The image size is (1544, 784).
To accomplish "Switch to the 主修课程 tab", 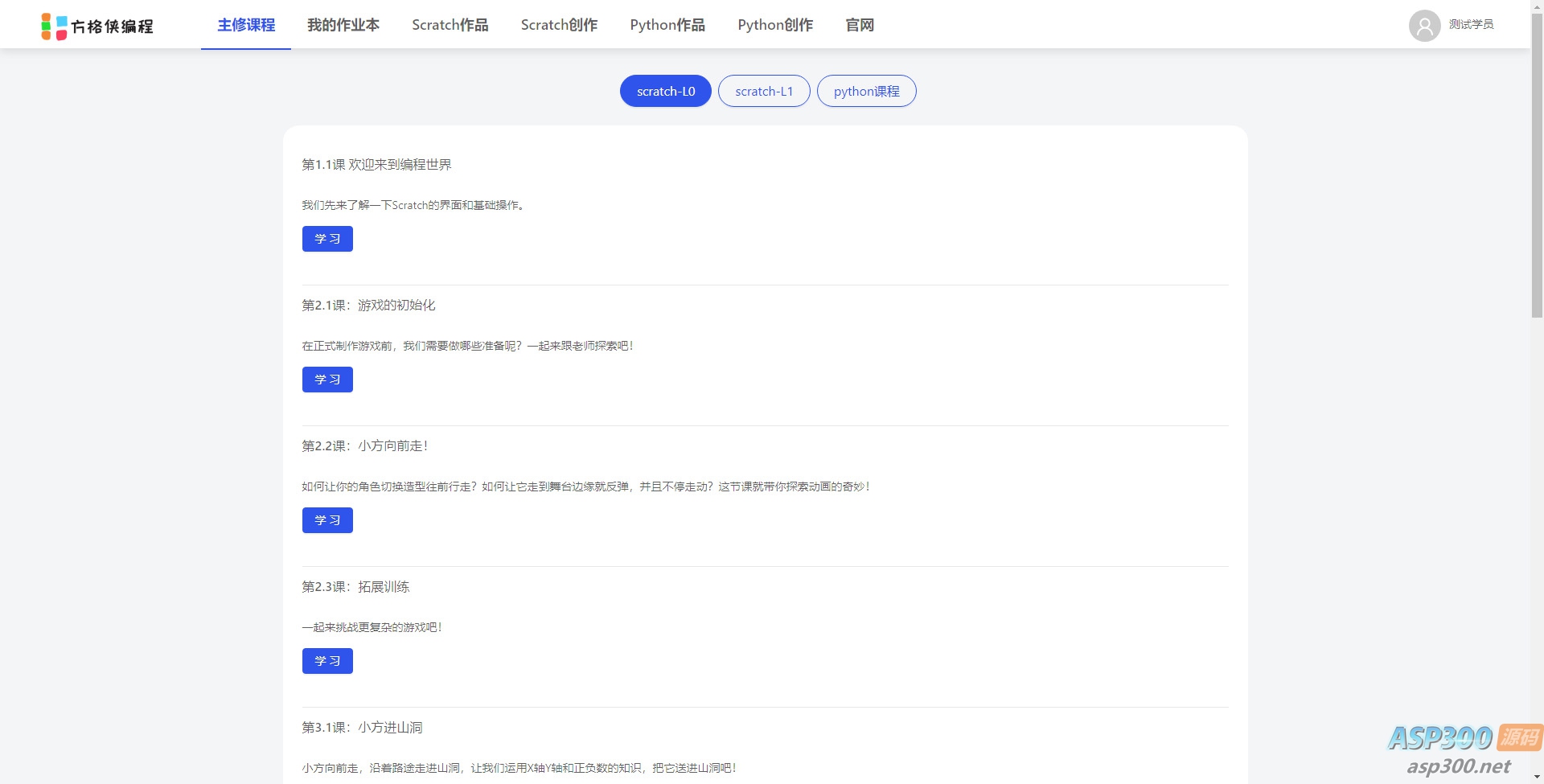I will point(246,25).
